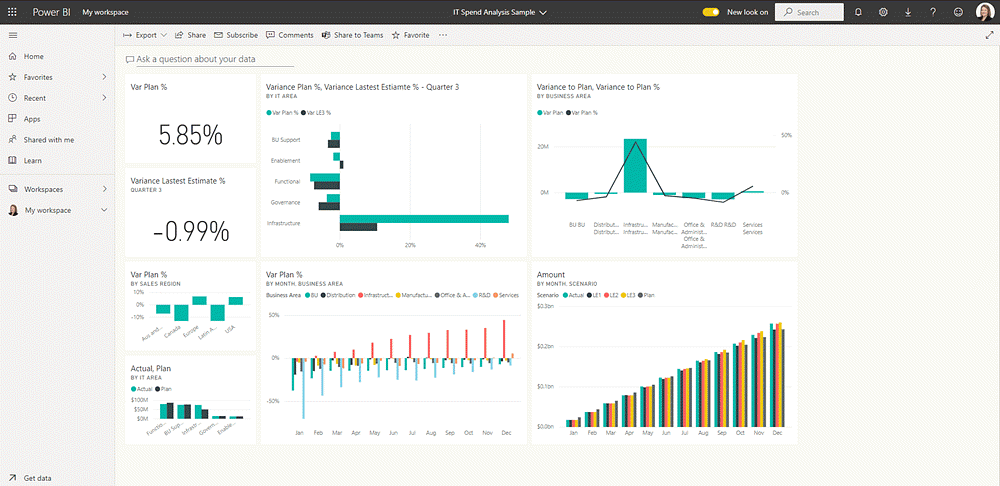1000x486 pixels.
Task: Click the user profile picture
Action: [984, 12]
